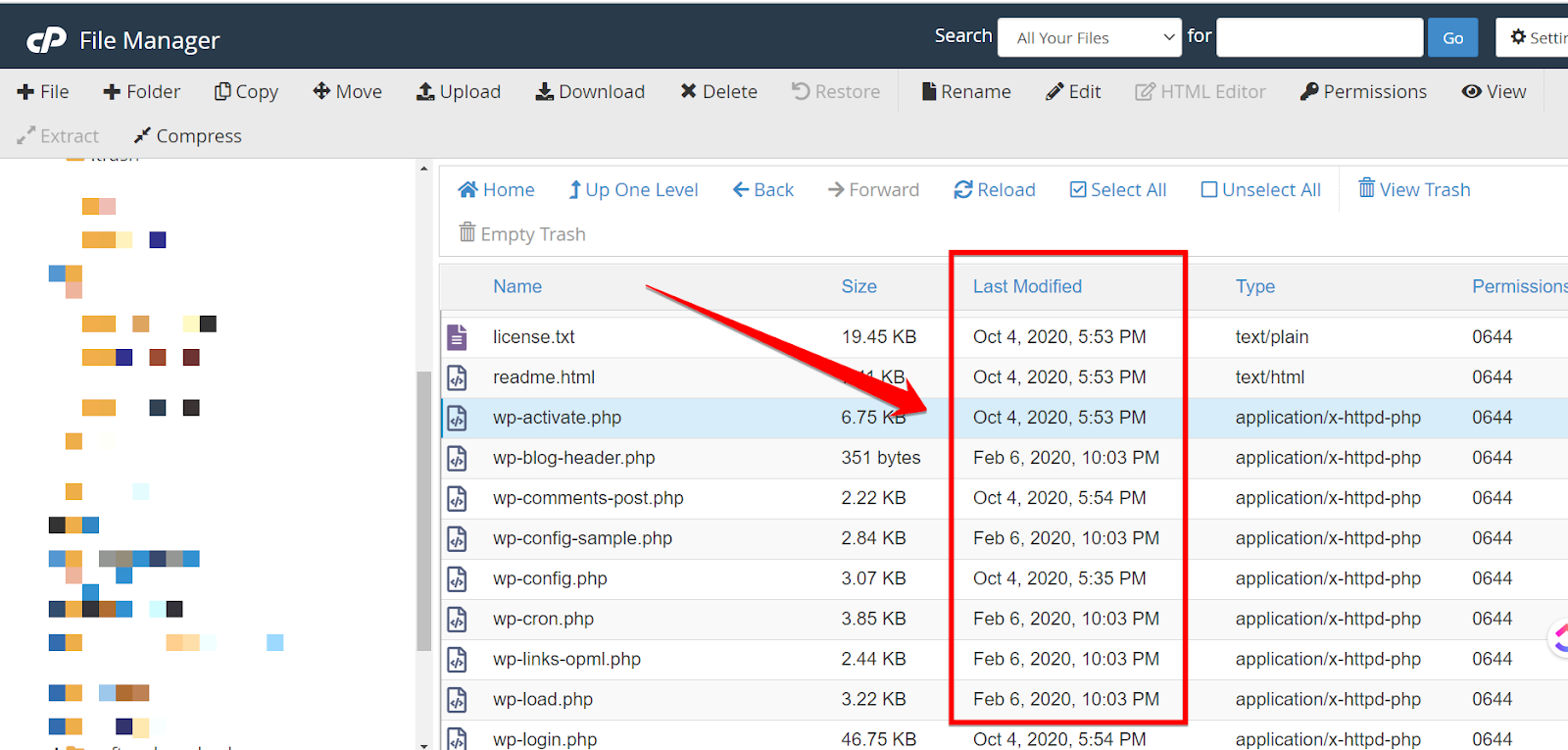Sort files by Last Modified column
The height and width of the screenshot is (750, 1568).
1027,286
